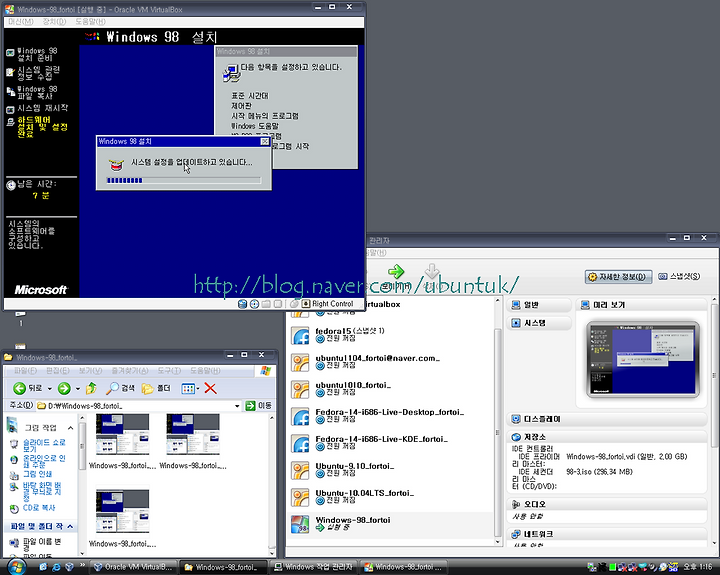Open the Explorer address bar dropdown
Screen dimensions: 720x575
pos(237,406)
